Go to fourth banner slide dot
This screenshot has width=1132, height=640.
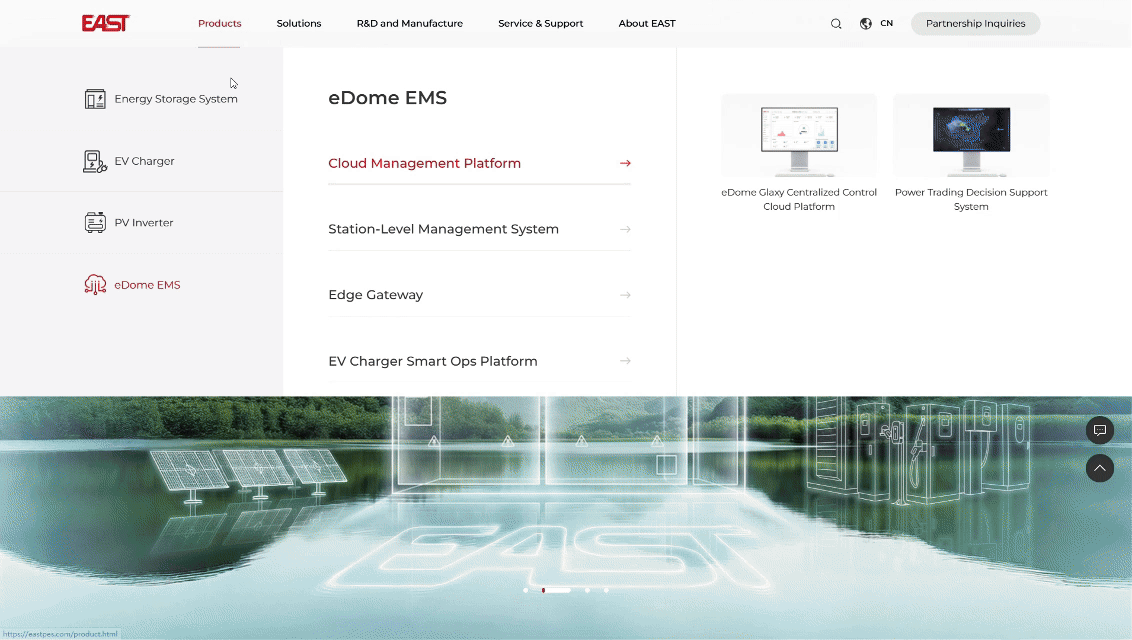606,590
